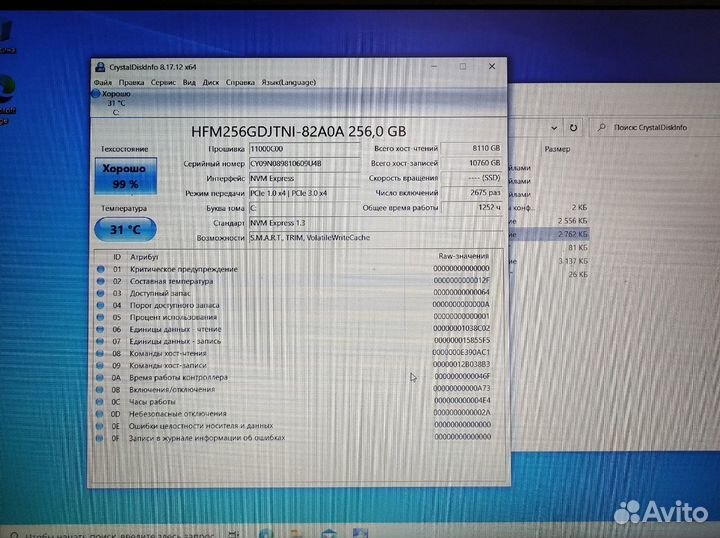Click the status dot icon on row 01
This screenshot has width=720, height=538.
tap(101, 269)
